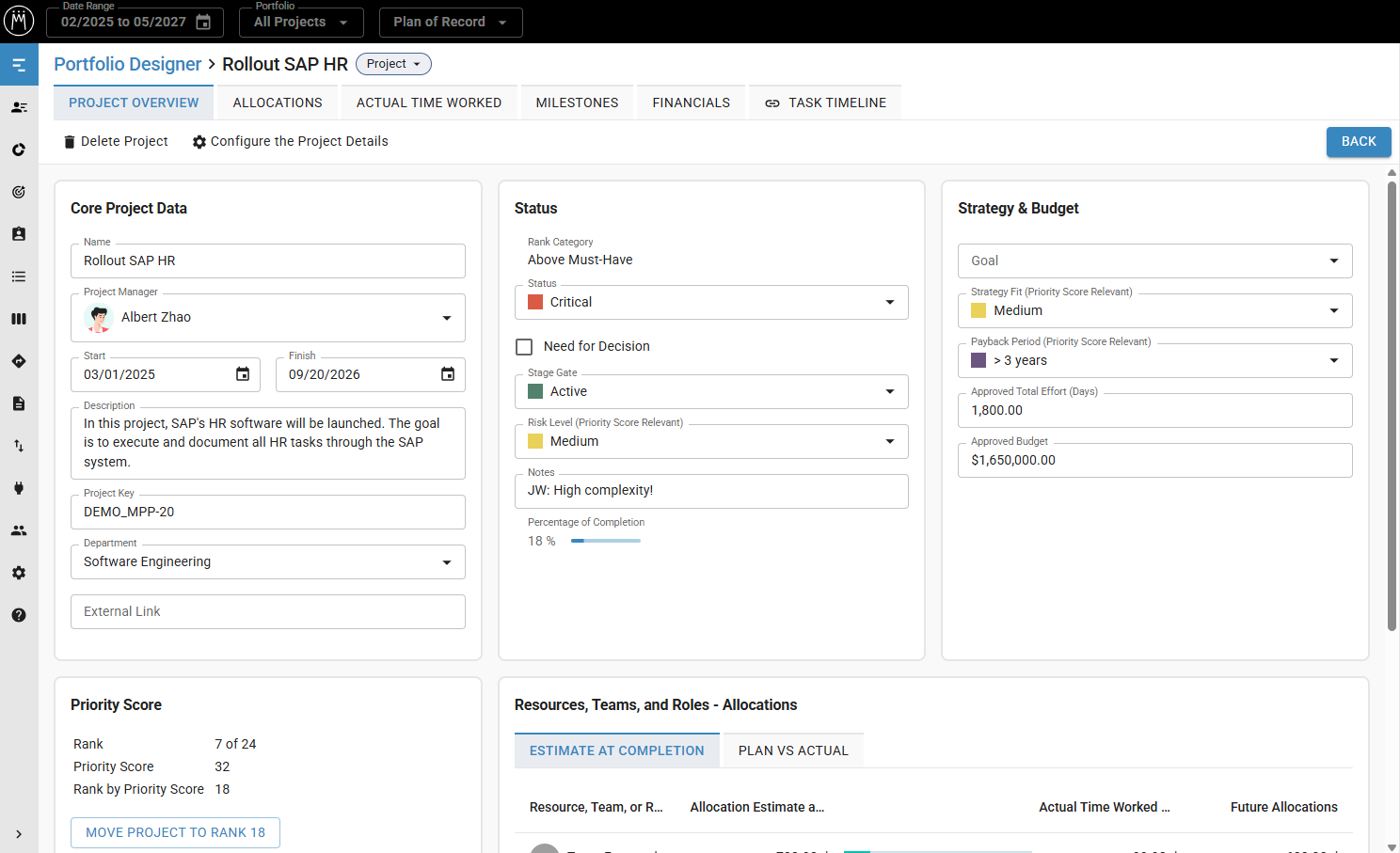Open the target goals sidebar icon
This screenshot has width=1400, height=853.
click(19, 192)
